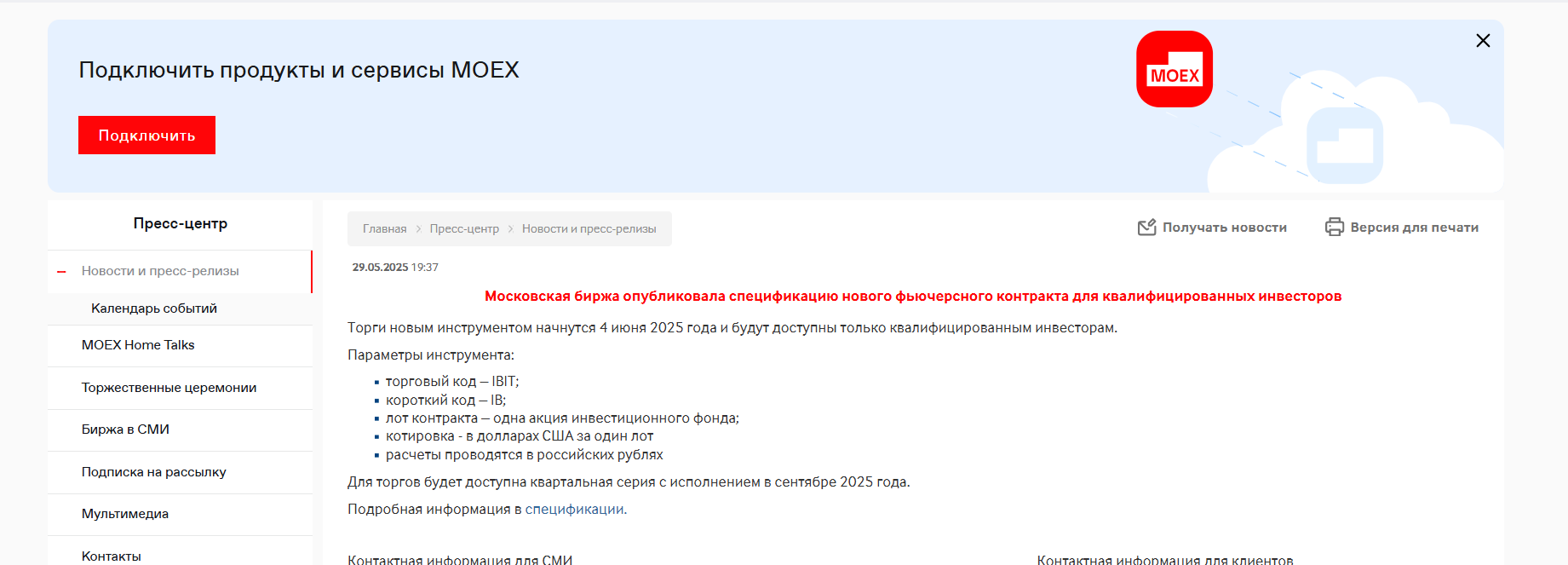1568x565 pixels.
Task: Collapse the Новости и пресс-релизы section
Action: click(x=61, y=272)
